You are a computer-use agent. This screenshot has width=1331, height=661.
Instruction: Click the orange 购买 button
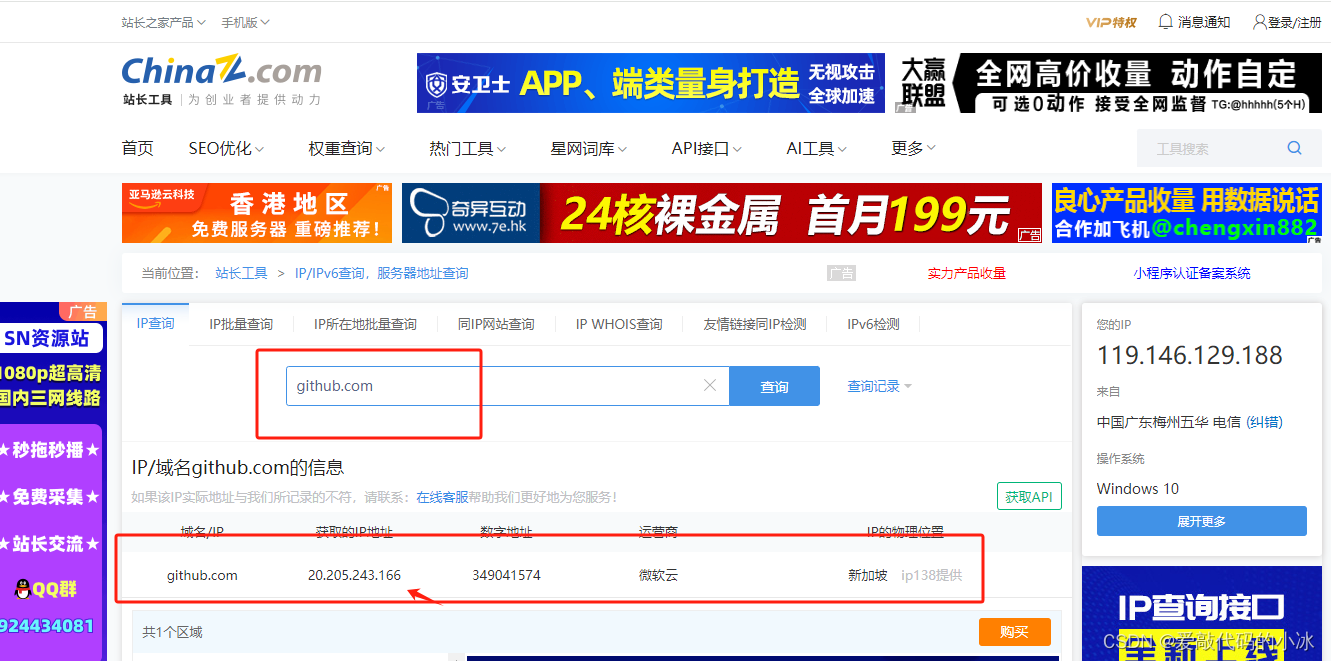coord(1014,632)
